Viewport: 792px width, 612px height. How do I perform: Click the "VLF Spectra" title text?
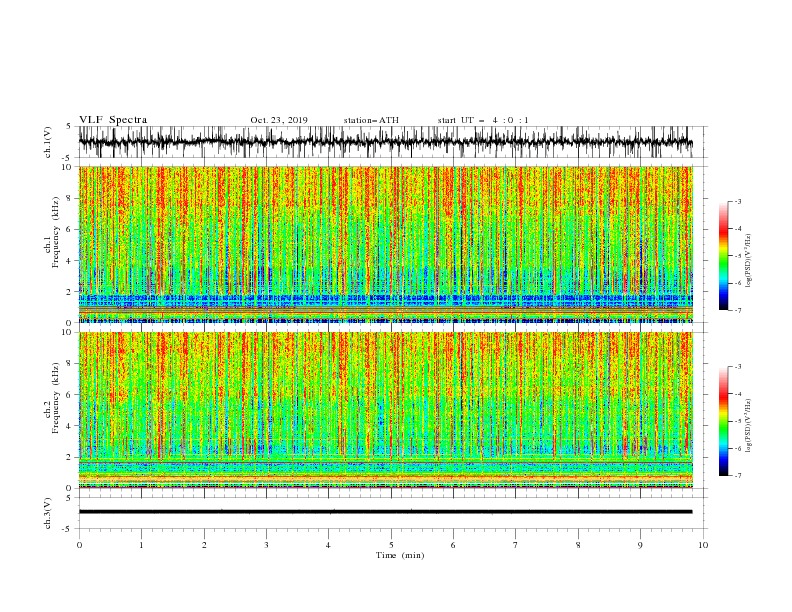coord(113,120)
